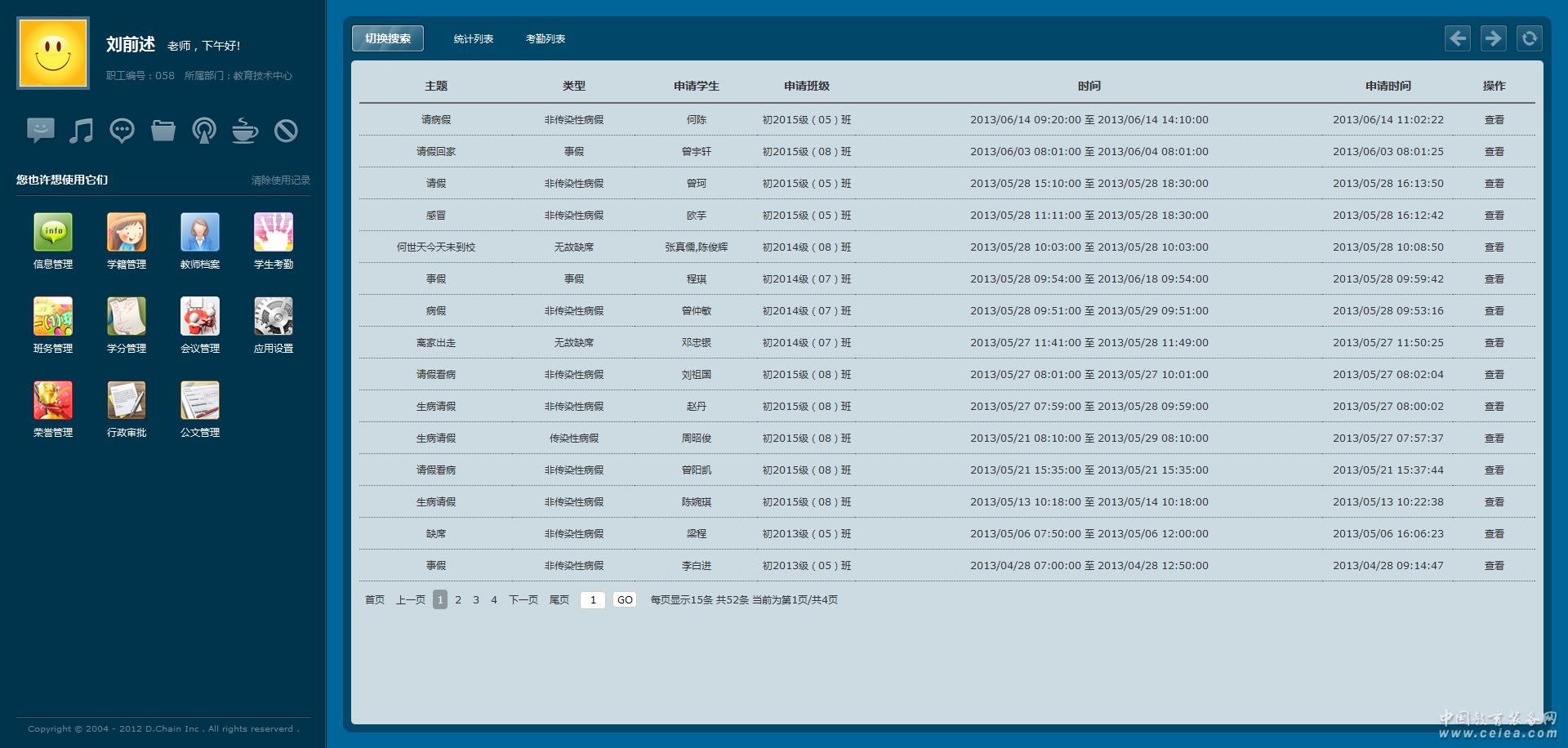This screenshot has height=748, width=1568.
Task: Open the 会议管理 meeting management icon
Action: click(x=200, y=317)
